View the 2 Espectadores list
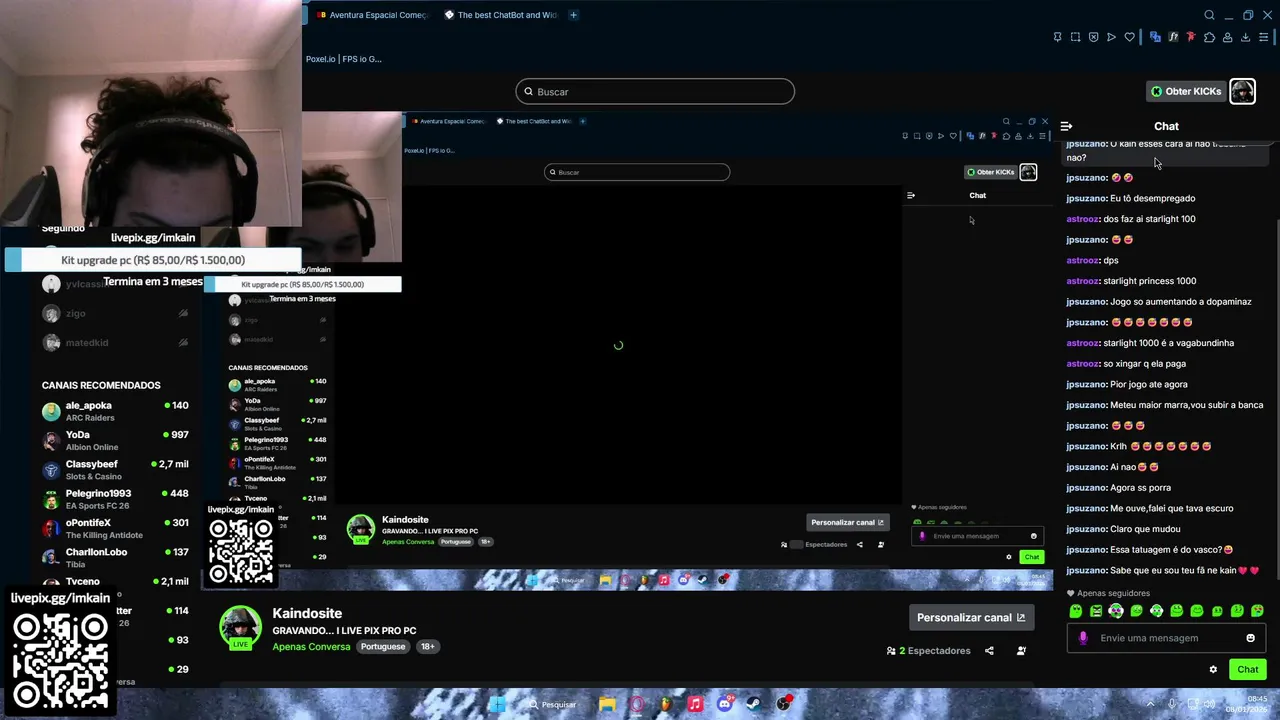The height and width of the screenshot is (720, 1280). click(928, 651)
